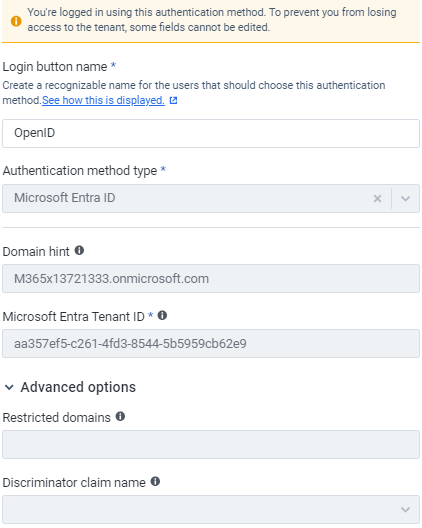Viewport: 422px width, 528px height.
Task: Clear the Microsoft Entra ID selection
Action: point(378,199)
